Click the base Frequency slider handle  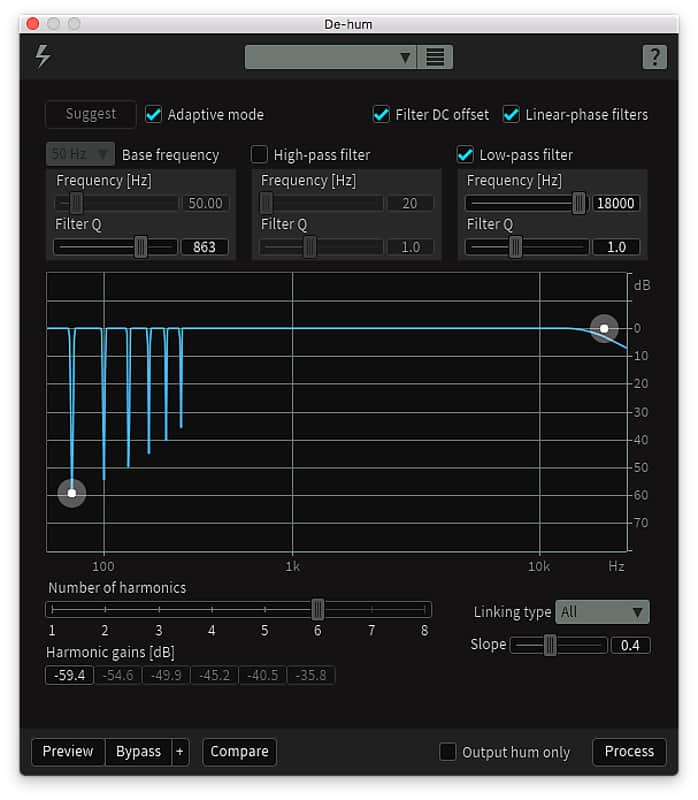coord(76,203)
